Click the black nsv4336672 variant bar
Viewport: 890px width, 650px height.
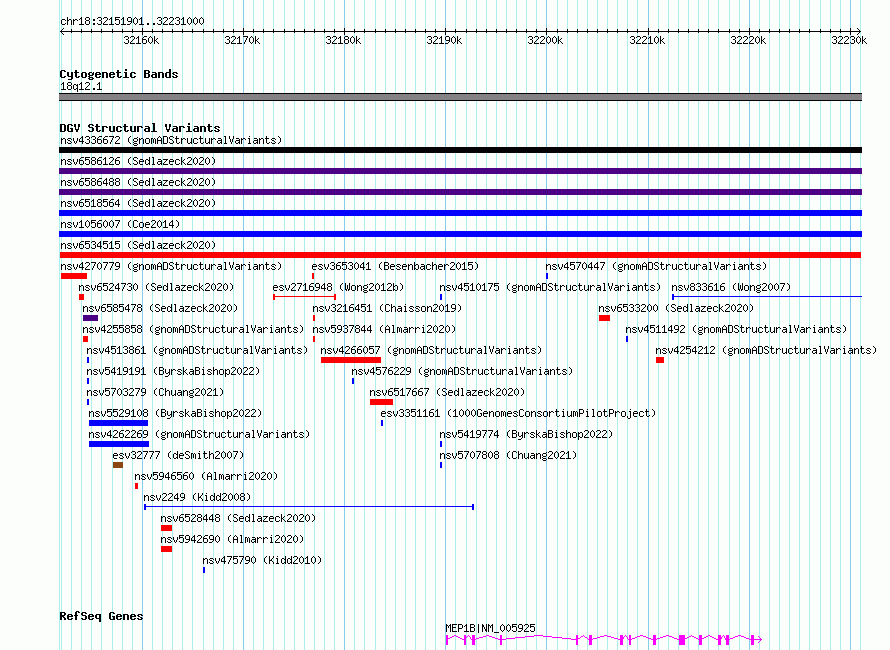point(460,150)
